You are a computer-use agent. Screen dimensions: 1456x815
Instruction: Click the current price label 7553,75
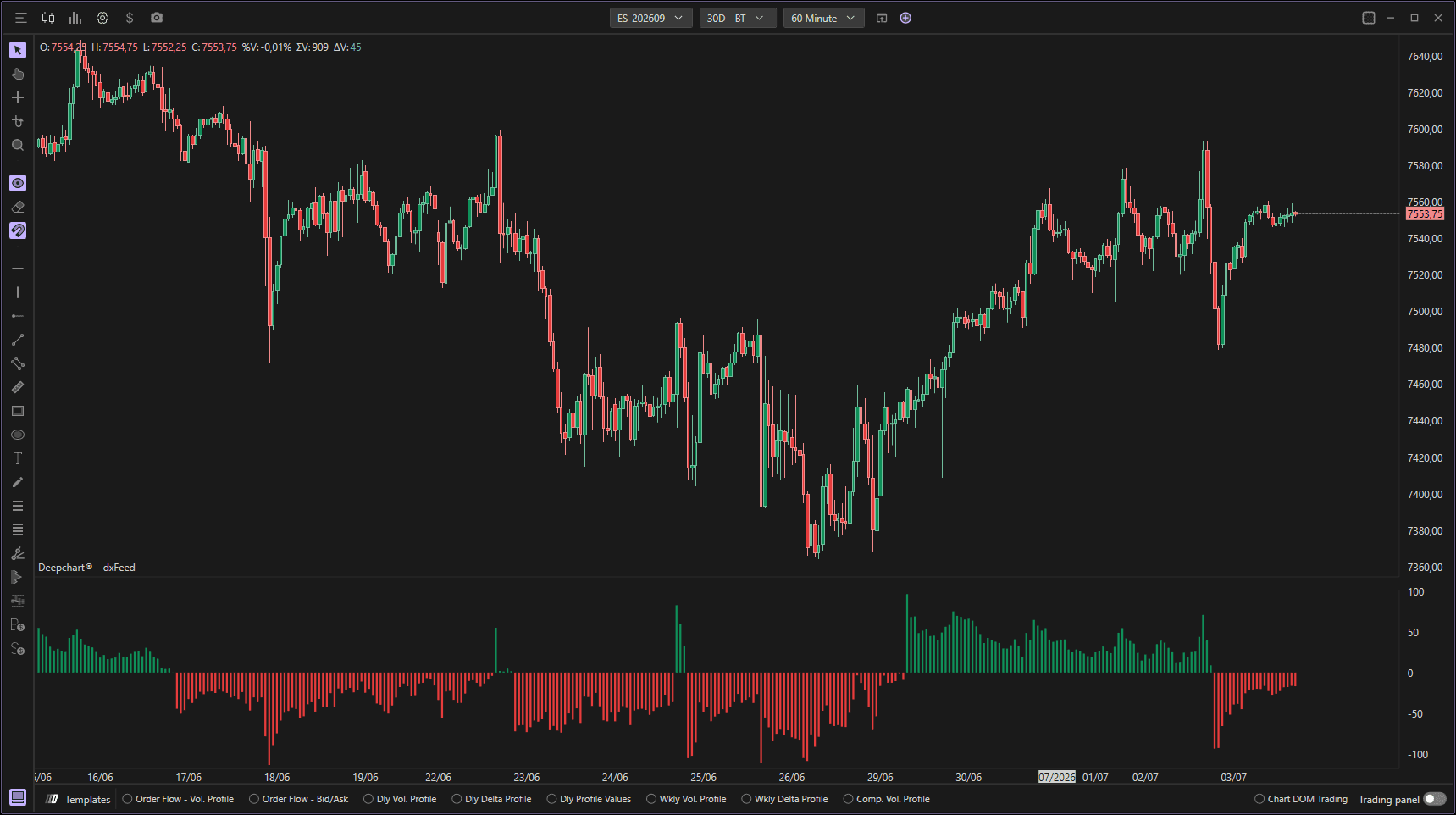click(1425, 214)
